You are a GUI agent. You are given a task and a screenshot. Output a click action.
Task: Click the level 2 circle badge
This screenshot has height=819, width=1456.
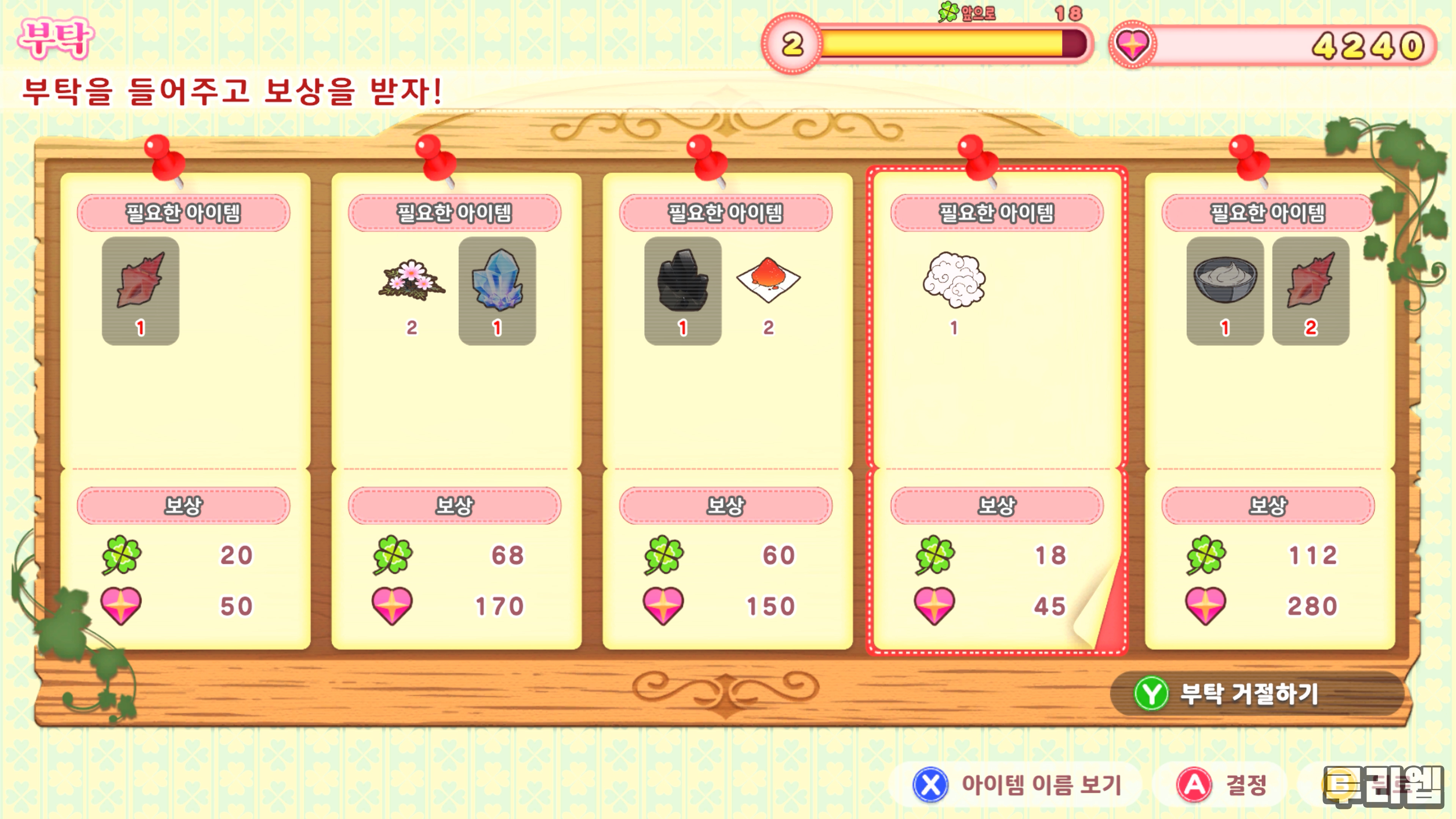792,44
